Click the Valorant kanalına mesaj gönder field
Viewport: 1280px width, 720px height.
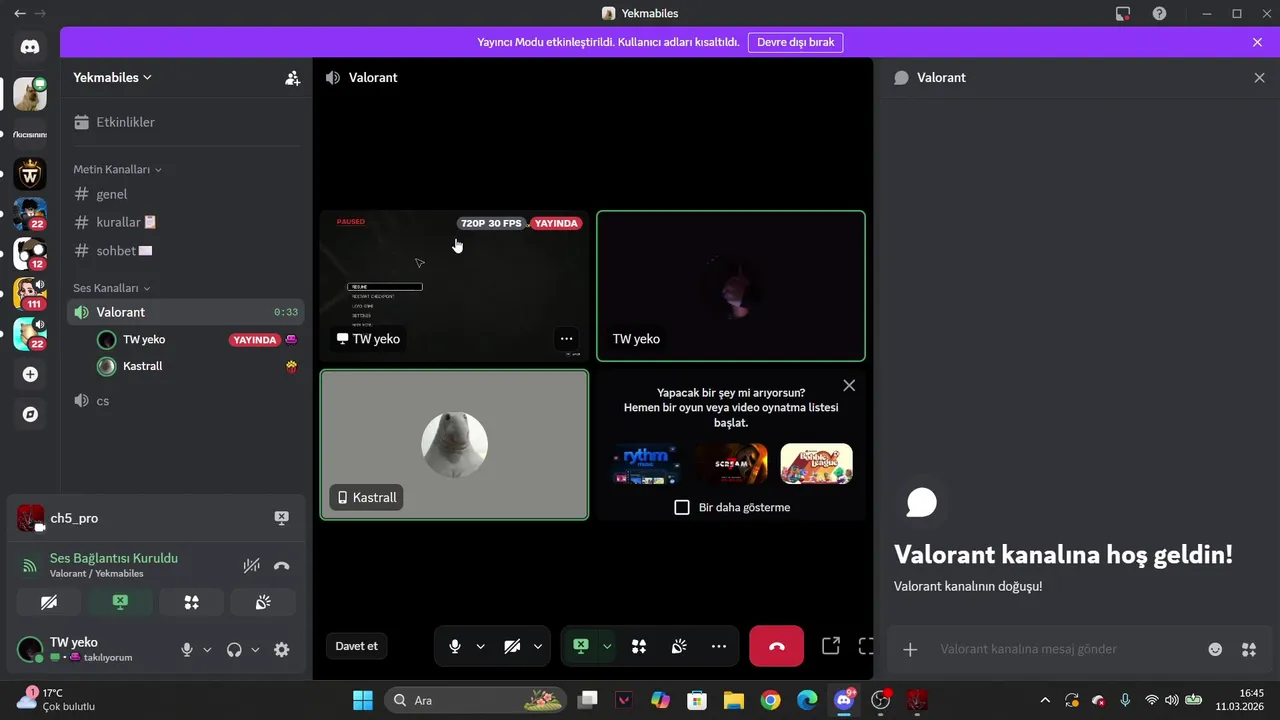click(x=1062, y=649)
